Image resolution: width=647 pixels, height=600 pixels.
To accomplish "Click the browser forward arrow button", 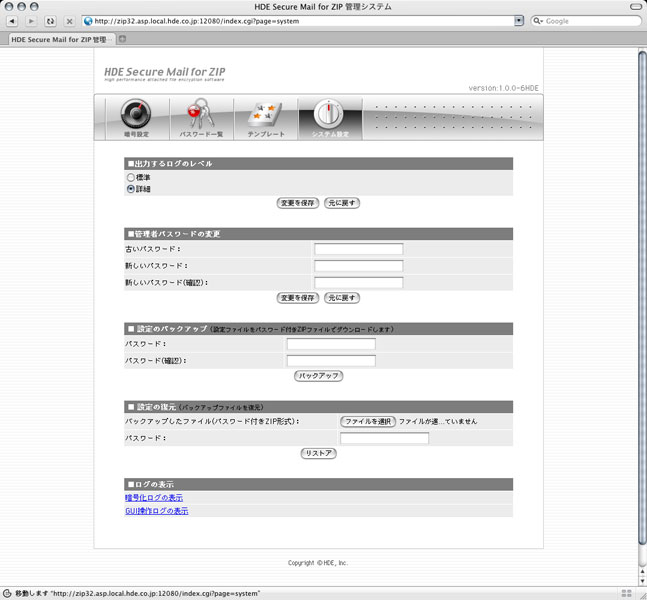I will (x=31, y=21).
